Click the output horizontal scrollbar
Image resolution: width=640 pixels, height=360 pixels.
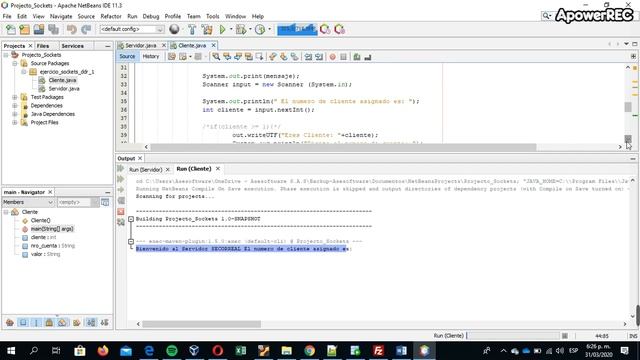pyautogui.click(x=201, y=324)
